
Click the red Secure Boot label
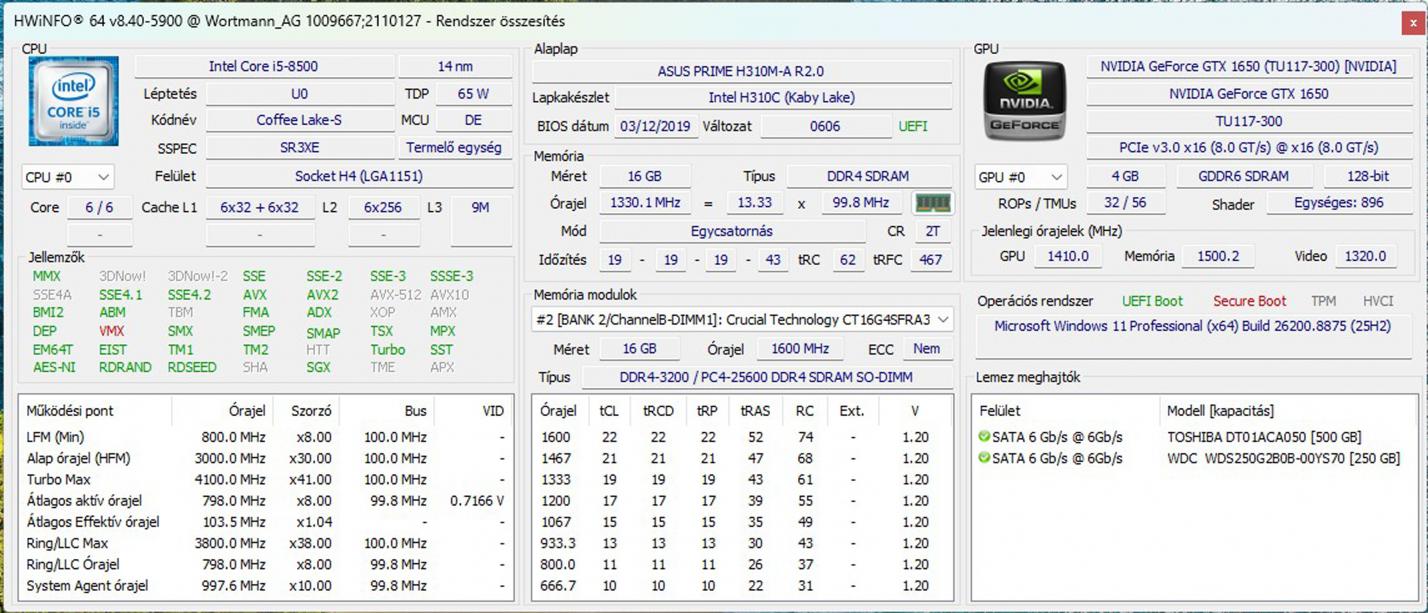tap(1250, 301)
